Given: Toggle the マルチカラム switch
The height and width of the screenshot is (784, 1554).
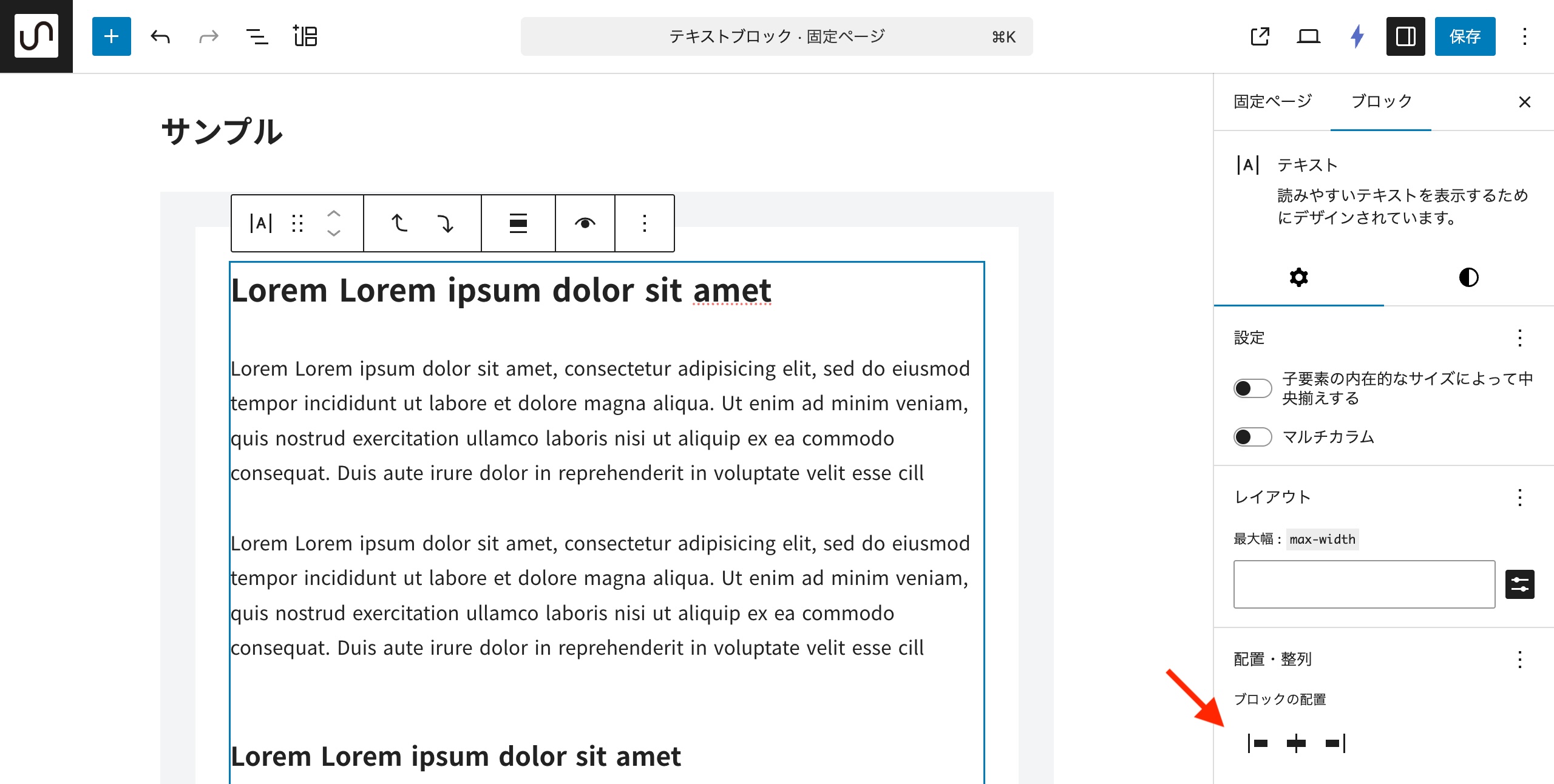Looking at the screenshot, I should [x=1252, y=437].
